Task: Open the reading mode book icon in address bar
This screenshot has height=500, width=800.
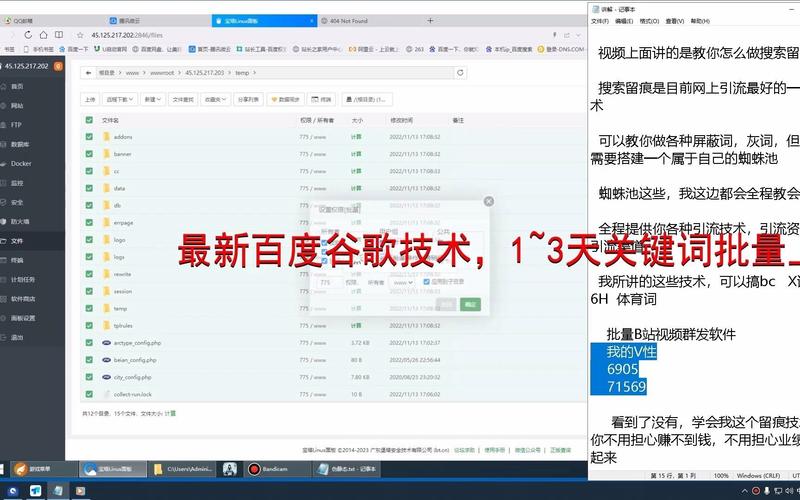Action: tap(59, 35)
